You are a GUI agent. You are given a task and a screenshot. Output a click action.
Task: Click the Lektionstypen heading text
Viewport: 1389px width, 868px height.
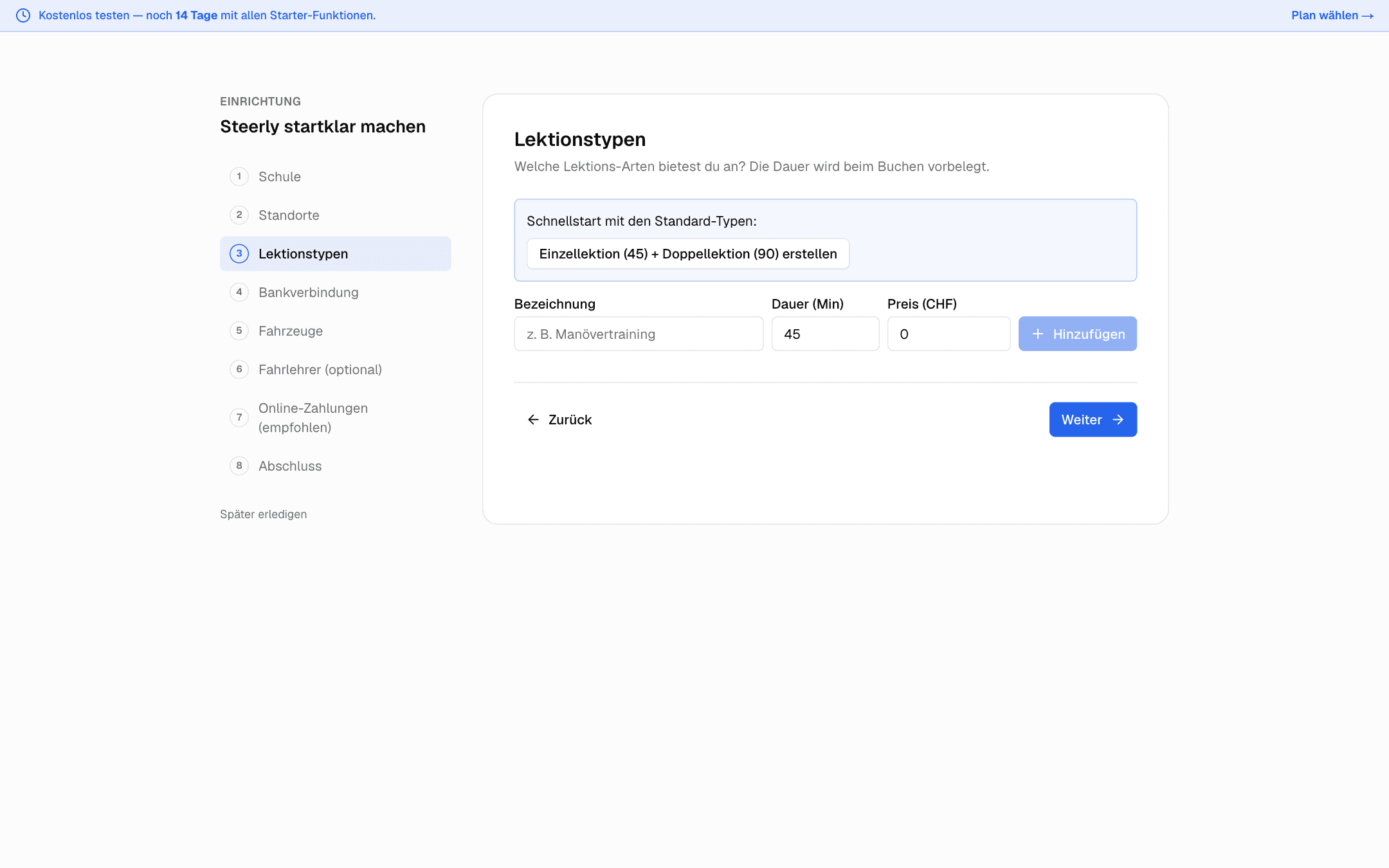click(580, 140)
